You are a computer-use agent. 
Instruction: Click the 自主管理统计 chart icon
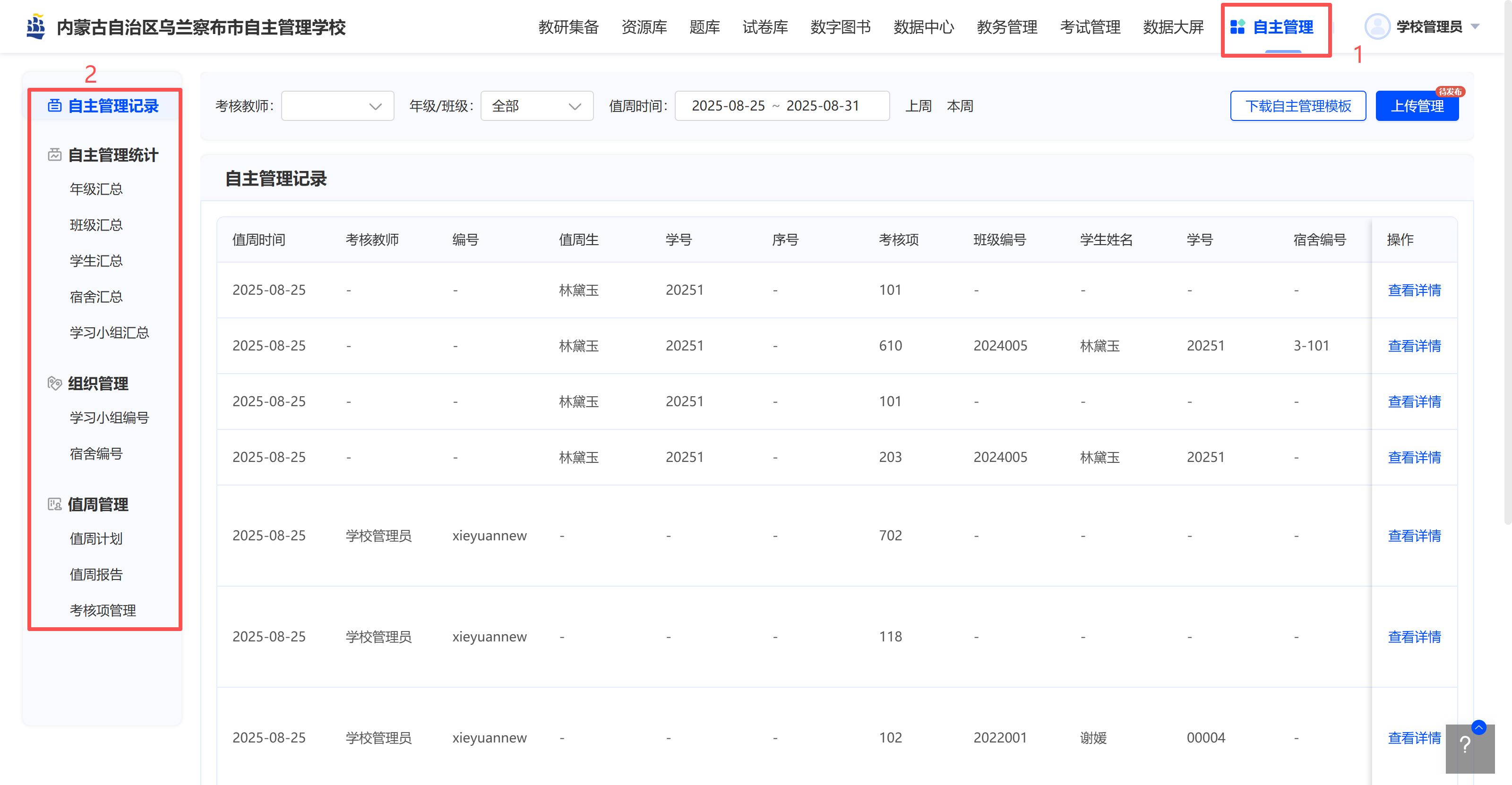pyautogui.click(x=55, y=155)
